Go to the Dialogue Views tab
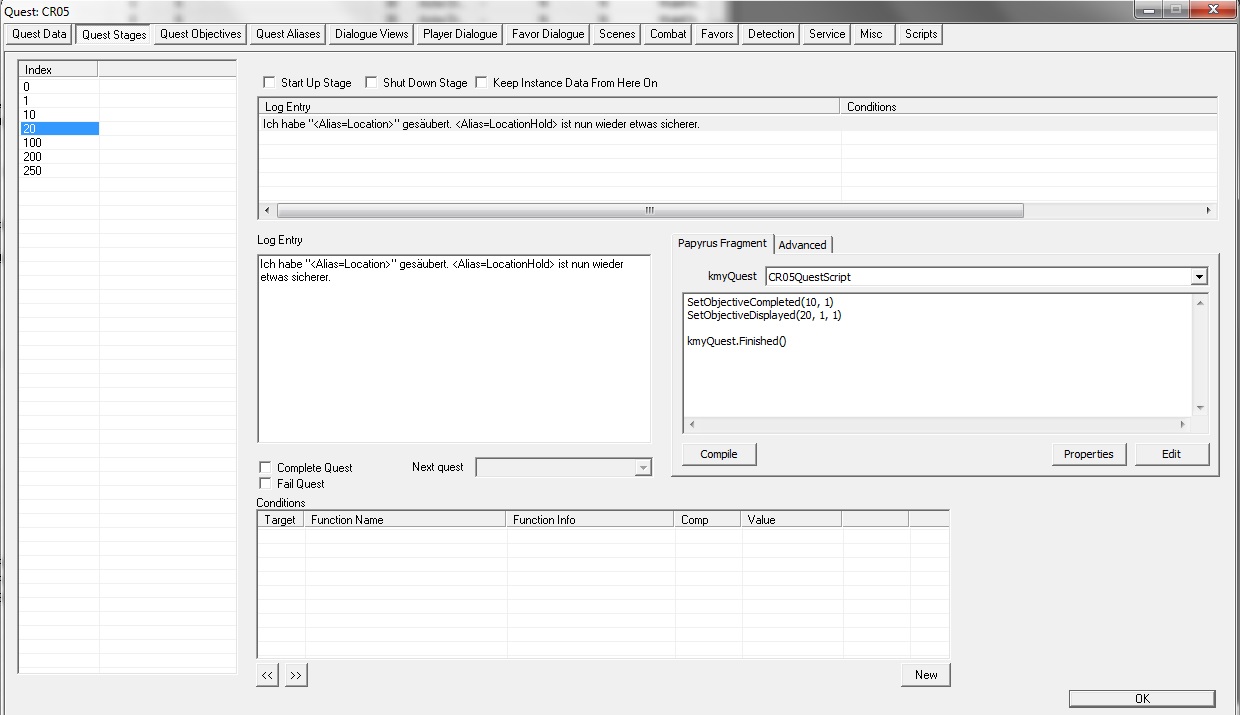This screenshot has height=715, width=1240. [x=372, y=34]
